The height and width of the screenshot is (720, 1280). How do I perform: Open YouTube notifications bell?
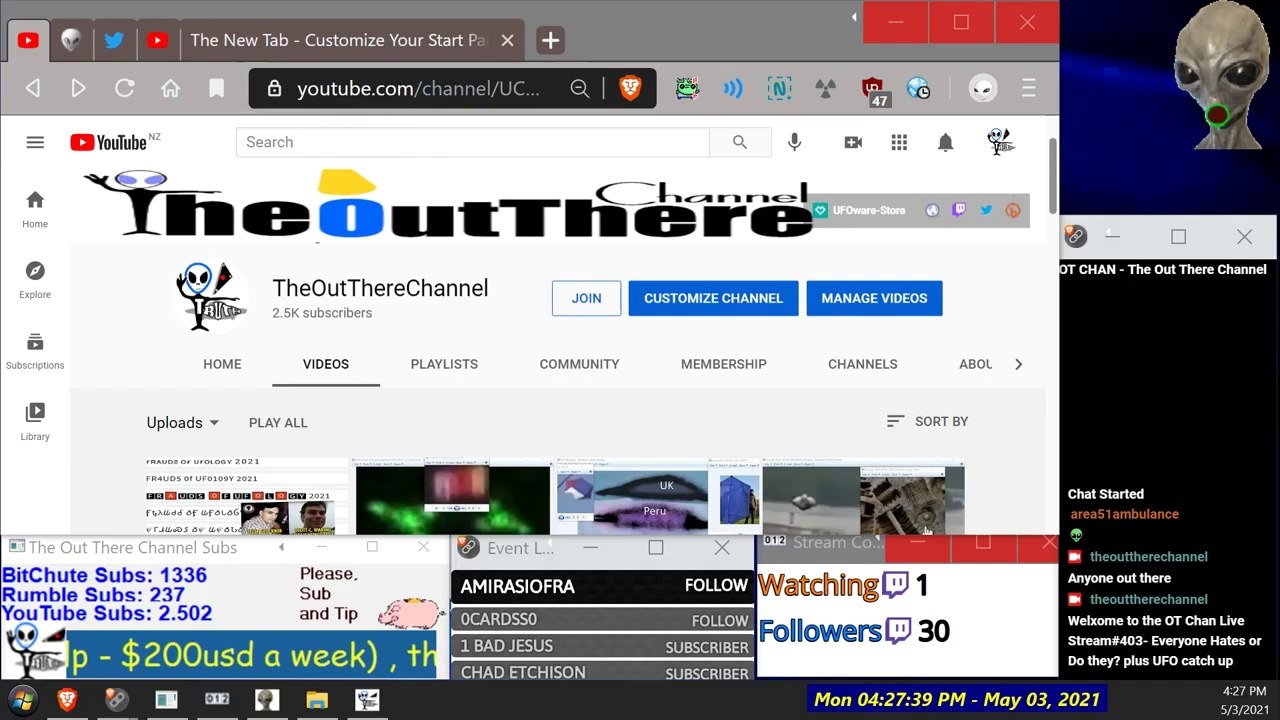pyautogui.click(x=945, y=142)
